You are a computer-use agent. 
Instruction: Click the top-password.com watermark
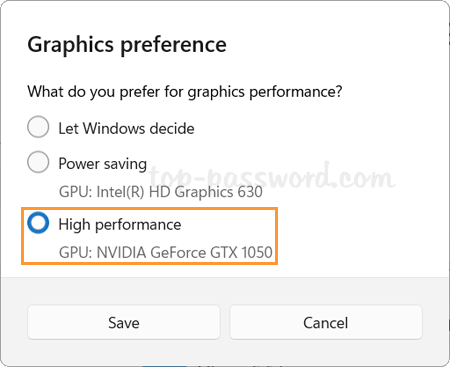pos(272,177)
